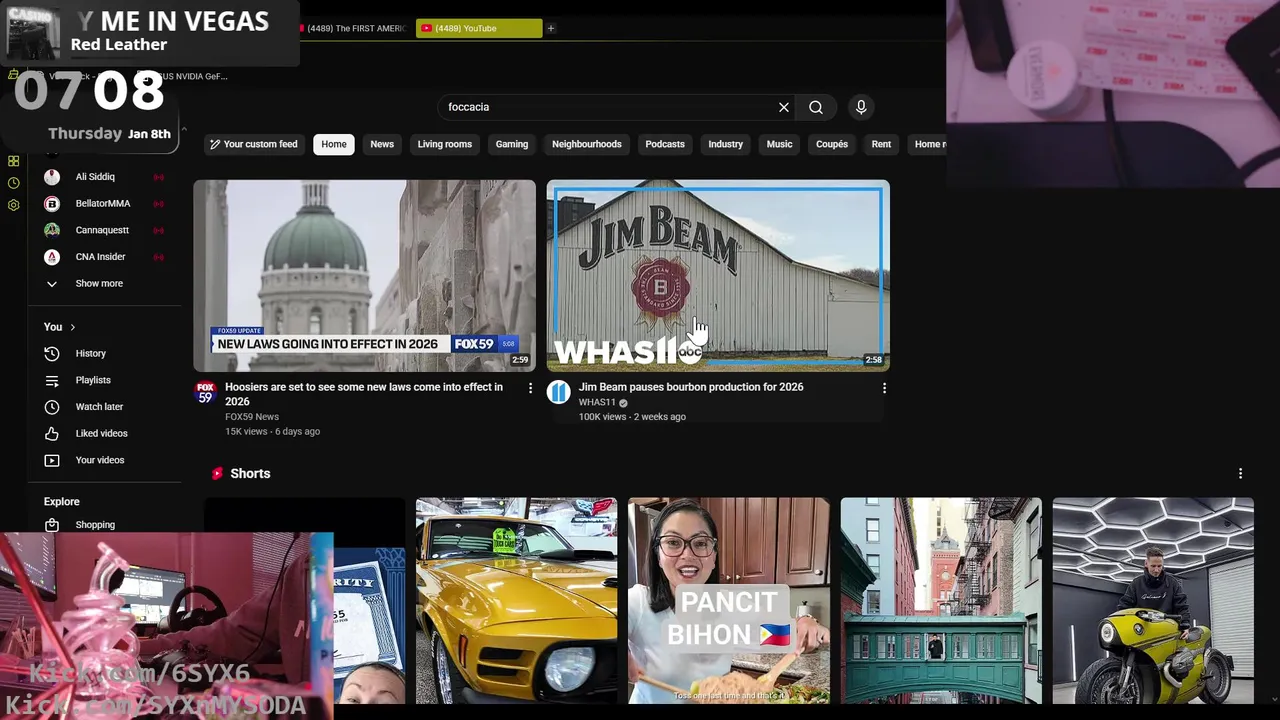Click the Ali Siddiq subscription name
1280x720 pixels.
click(95, 177)
